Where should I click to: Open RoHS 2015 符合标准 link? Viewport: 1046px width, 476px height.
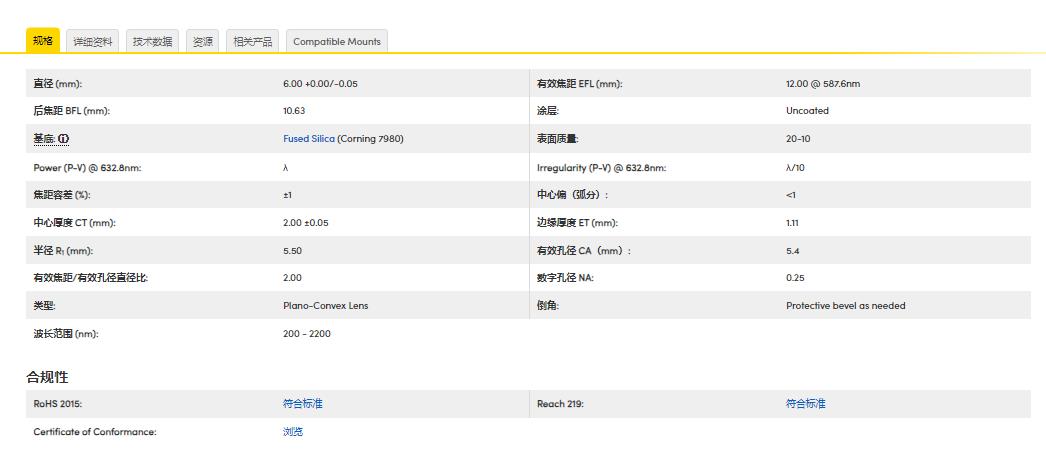(x=303, y=403)
